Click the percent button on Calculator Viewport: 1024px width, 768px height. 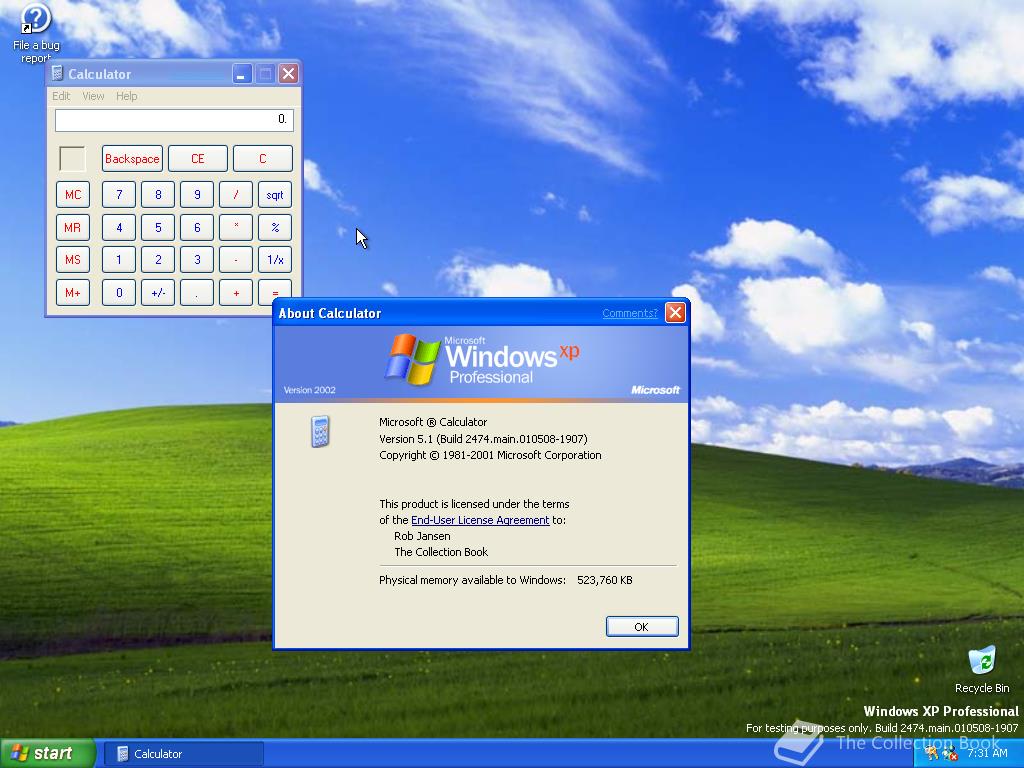[273, 227]
